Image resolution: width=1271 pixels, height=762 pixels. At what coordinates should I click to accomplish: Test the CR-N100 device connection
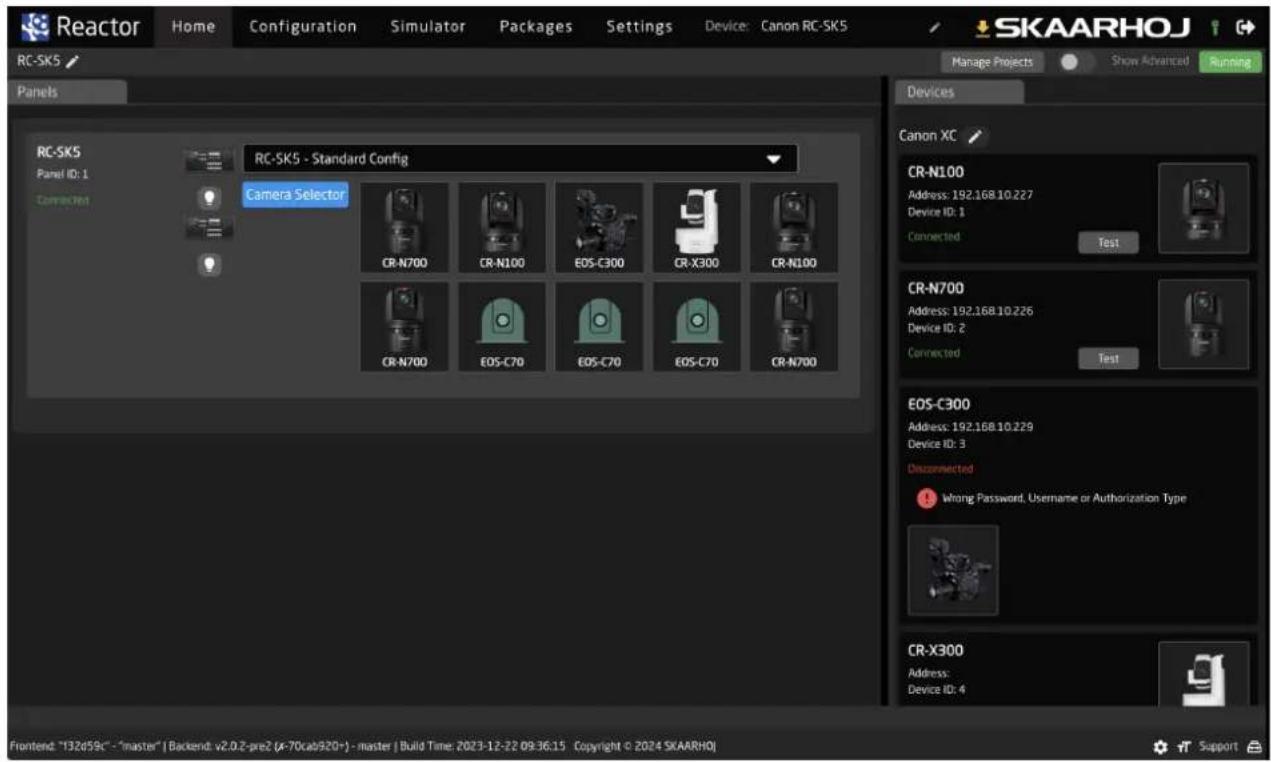[x=1108, y=242]
